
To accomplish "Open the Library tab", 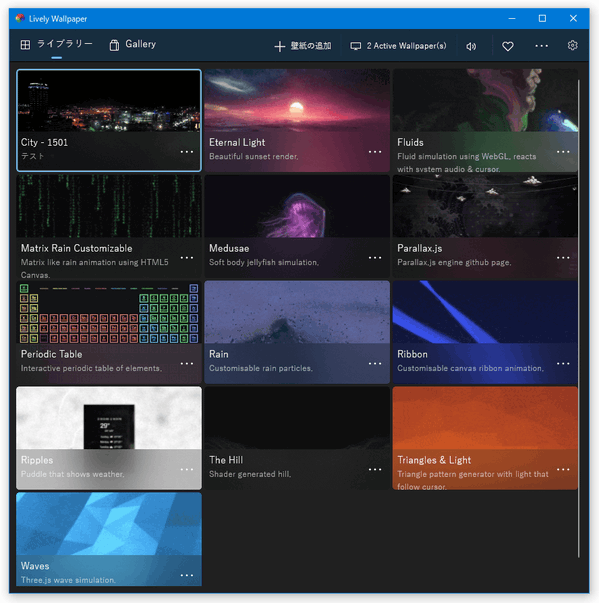I will [56, 45].
